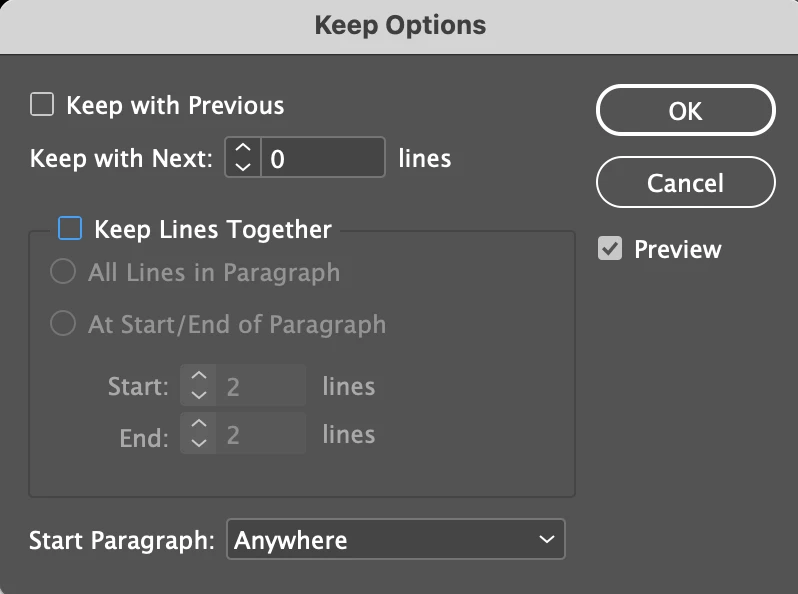Image resolution: width=798 pixels, height=594 pixels.
Task: Click the End lines up arrow
Action: click(x=197, y=425)
